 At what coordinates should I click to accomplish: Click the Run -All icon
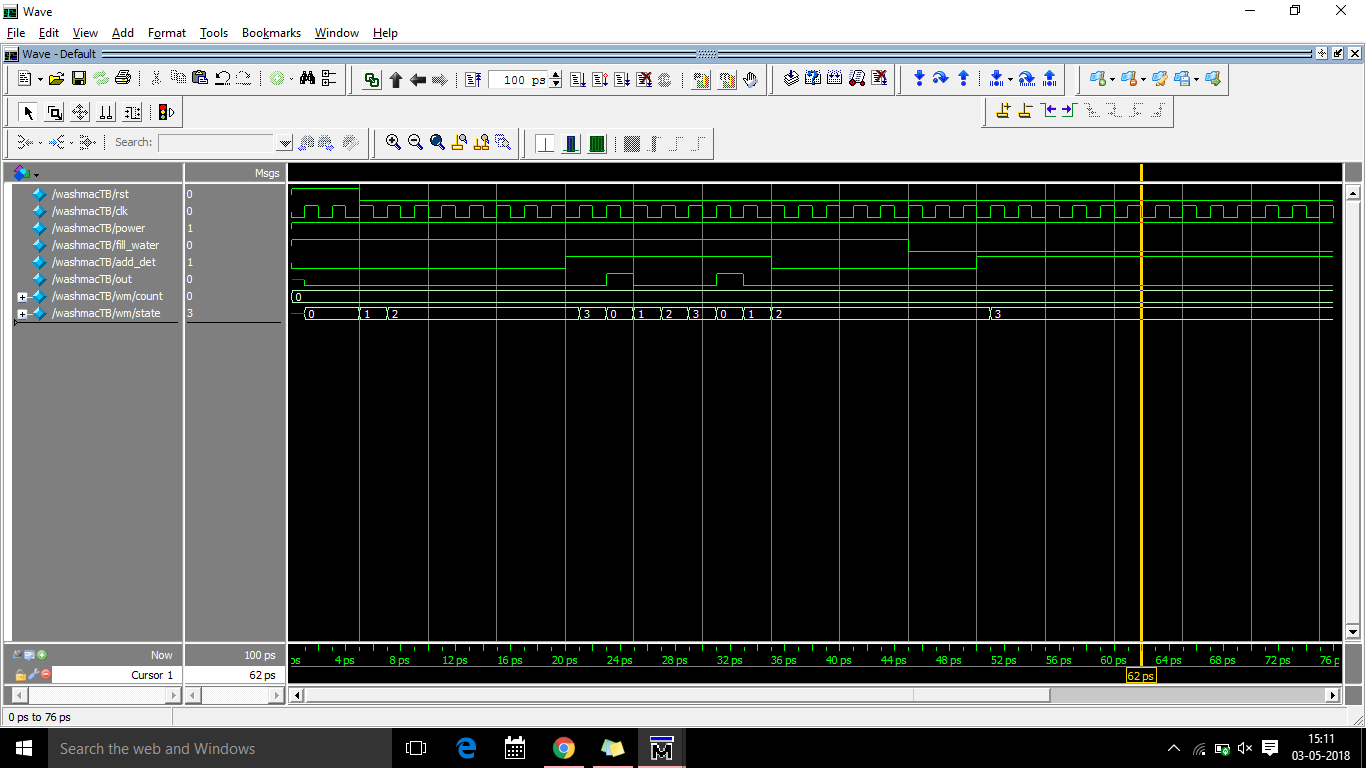pyautogui.click(x=621, y=80)
